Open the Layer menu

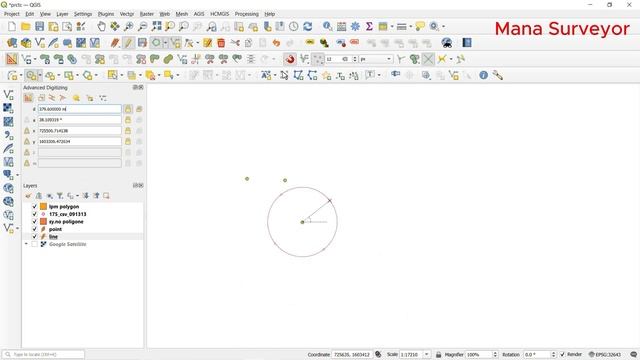pyautogui.click(x=62, y=14)
